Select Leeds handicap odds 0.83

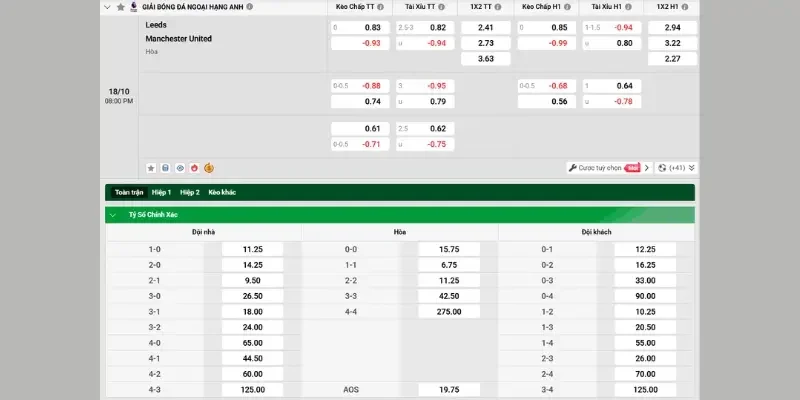pos(360,28)
